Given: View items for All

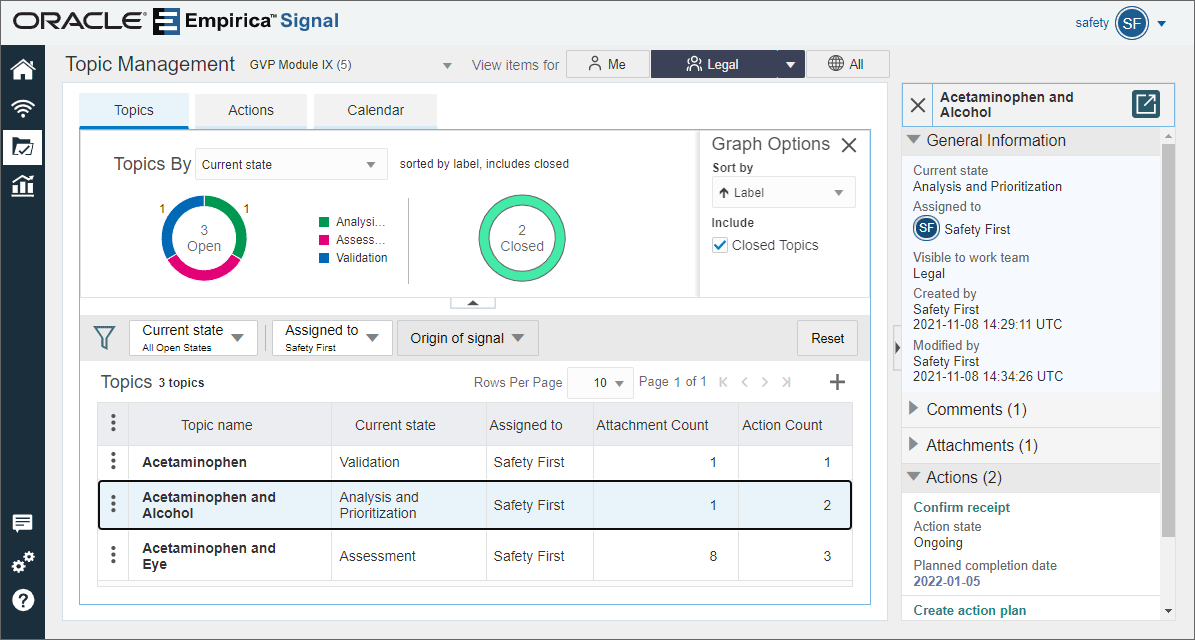Looking at the screenshot, I should click(x=847, y=65).
